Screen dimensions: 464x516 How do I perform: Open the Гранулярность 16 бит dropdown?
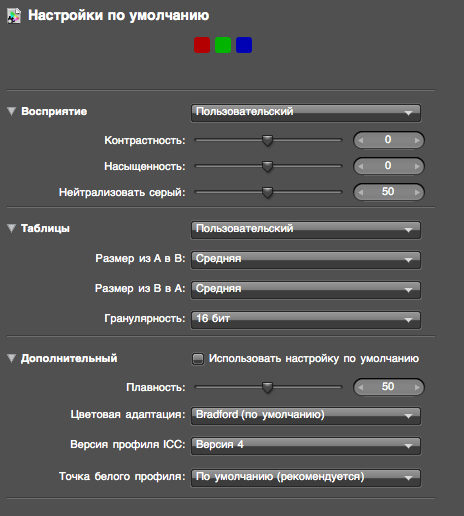[306, 320]
